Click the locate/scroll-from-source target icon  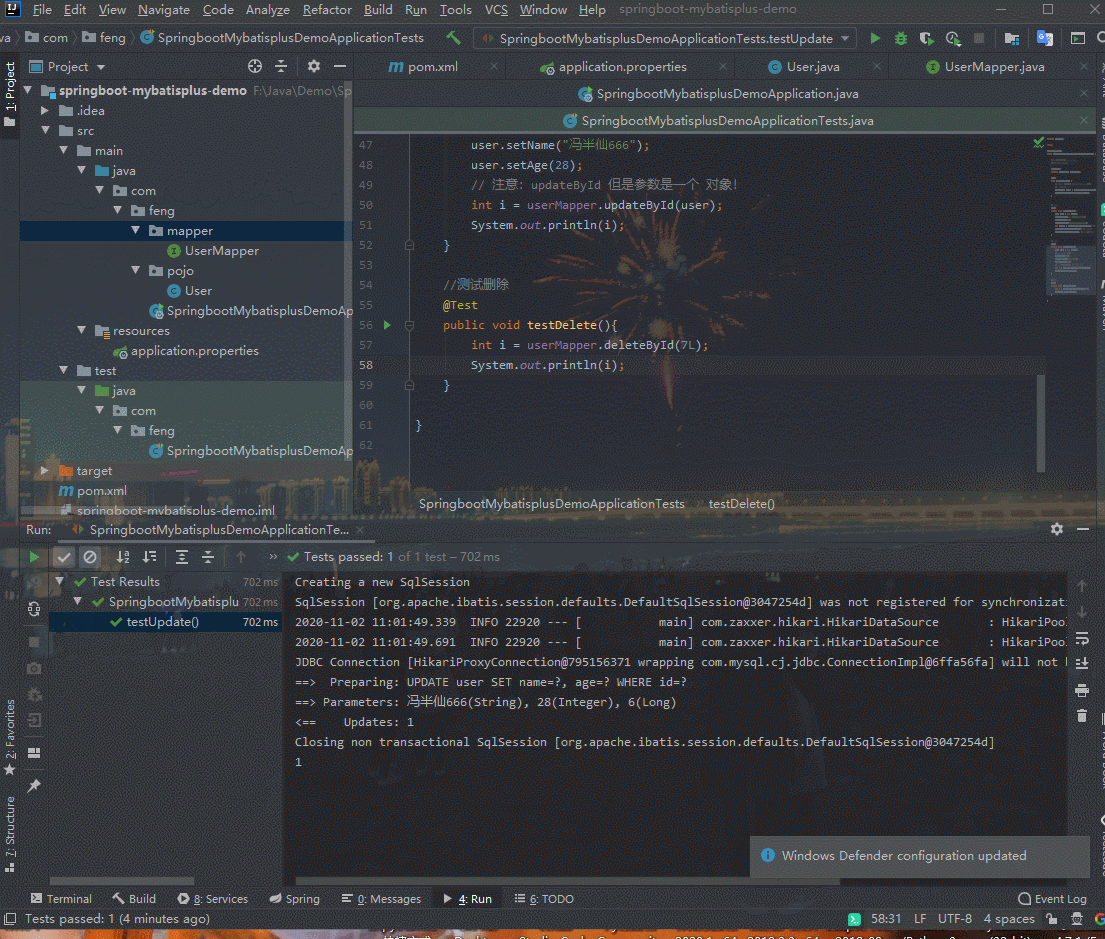(254, 66)
